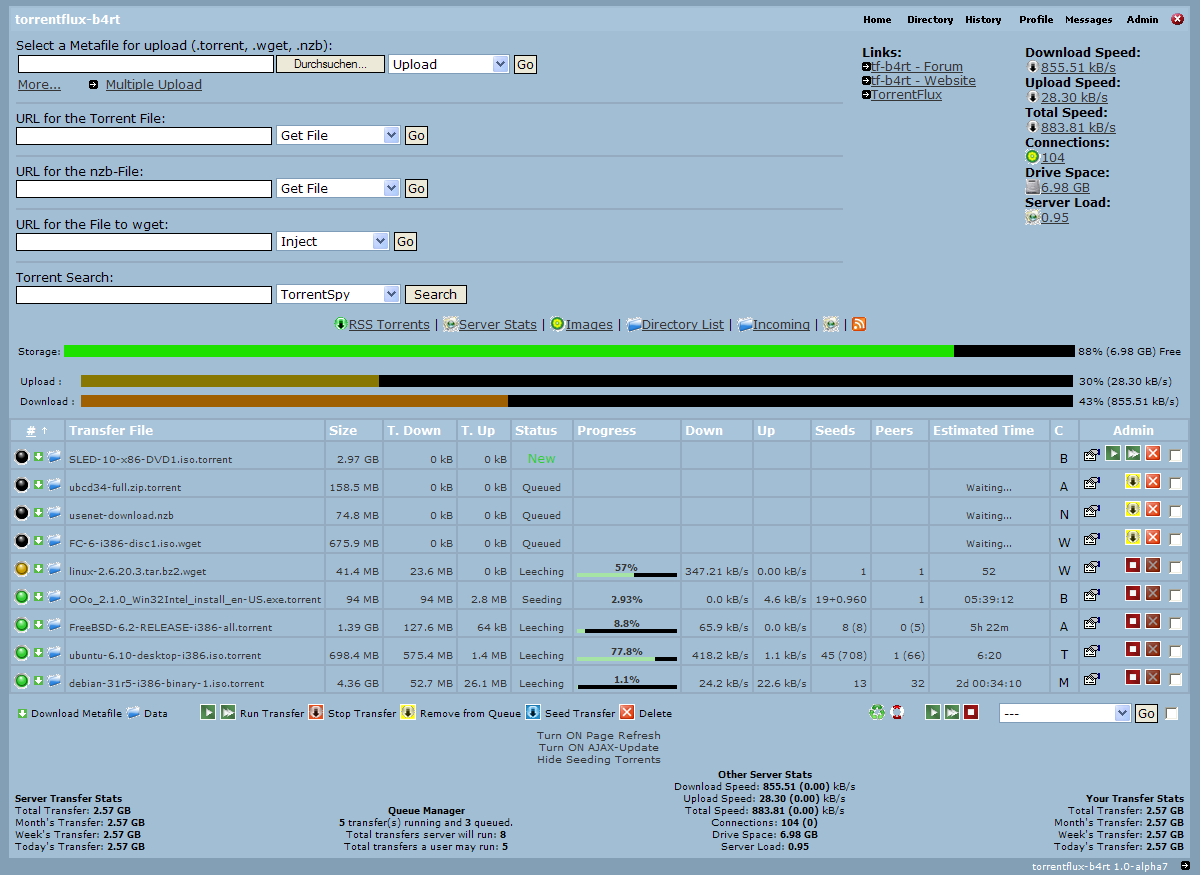Click the orange RSS feed icon
Image resolution: width=1200 pixels, height=875 pixels.
point(858,324)
